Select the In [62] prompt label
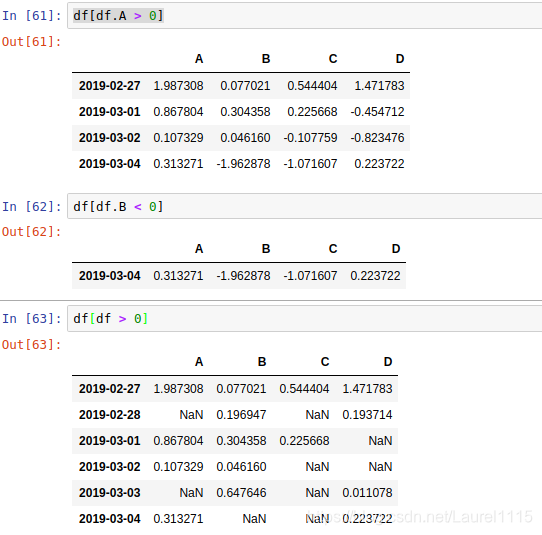542x535 pixels. 31,206
